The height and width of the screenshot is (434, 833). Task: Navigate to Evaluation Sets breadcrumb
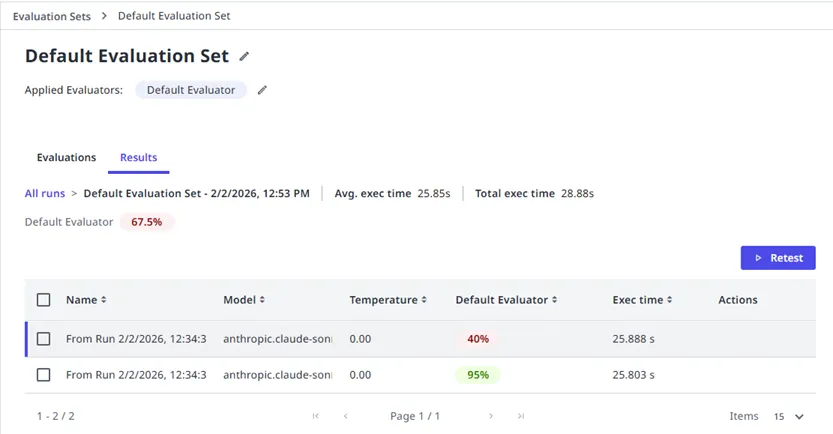[51, 16]
